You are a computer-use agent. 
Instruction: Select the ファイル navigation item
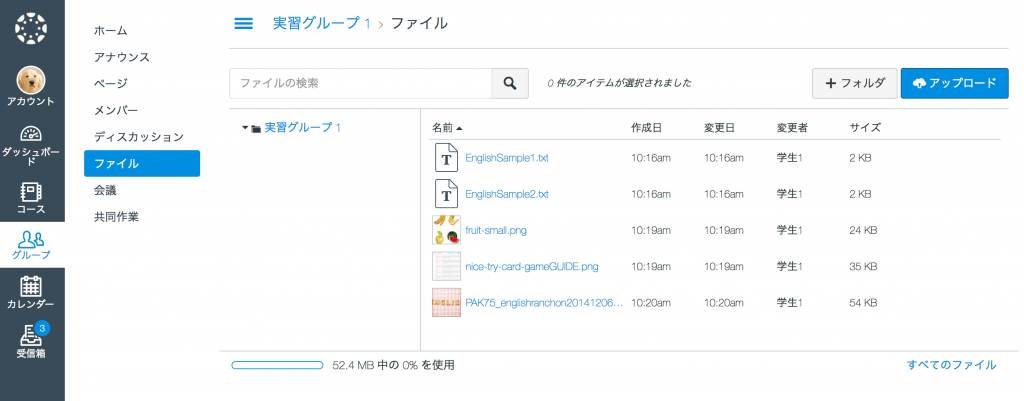(142, 163)
